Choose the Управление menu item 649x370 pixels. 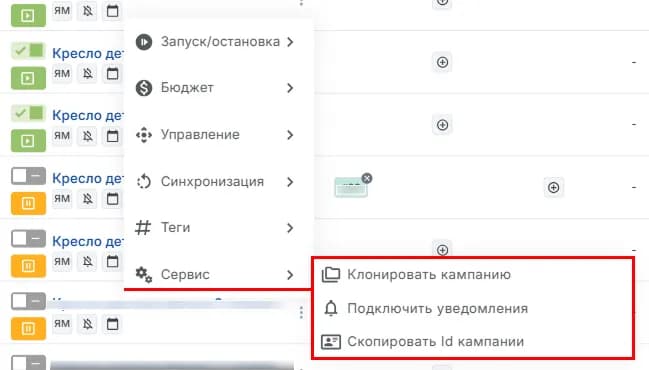tap(219, 135)
